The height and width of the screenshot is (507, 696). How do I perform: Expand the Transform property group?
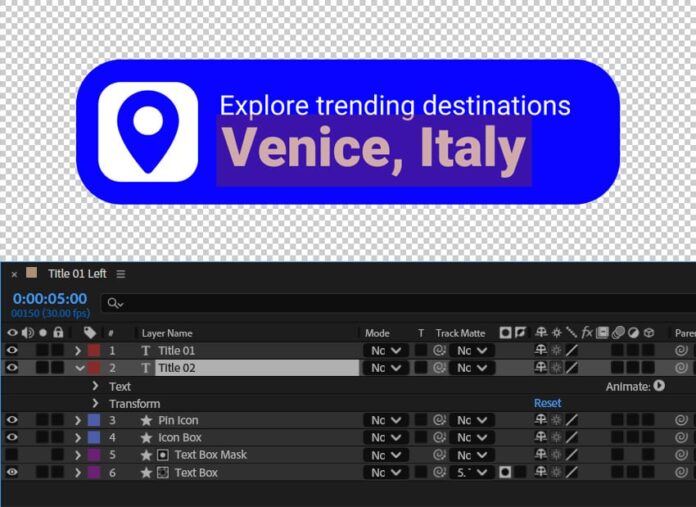click(x=95, y=404)
